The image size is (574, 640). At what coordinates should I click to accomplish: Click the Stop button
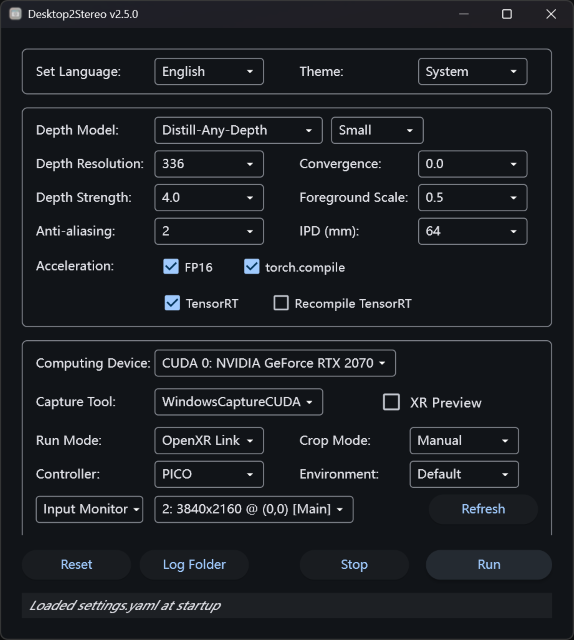tap(354, 564)
